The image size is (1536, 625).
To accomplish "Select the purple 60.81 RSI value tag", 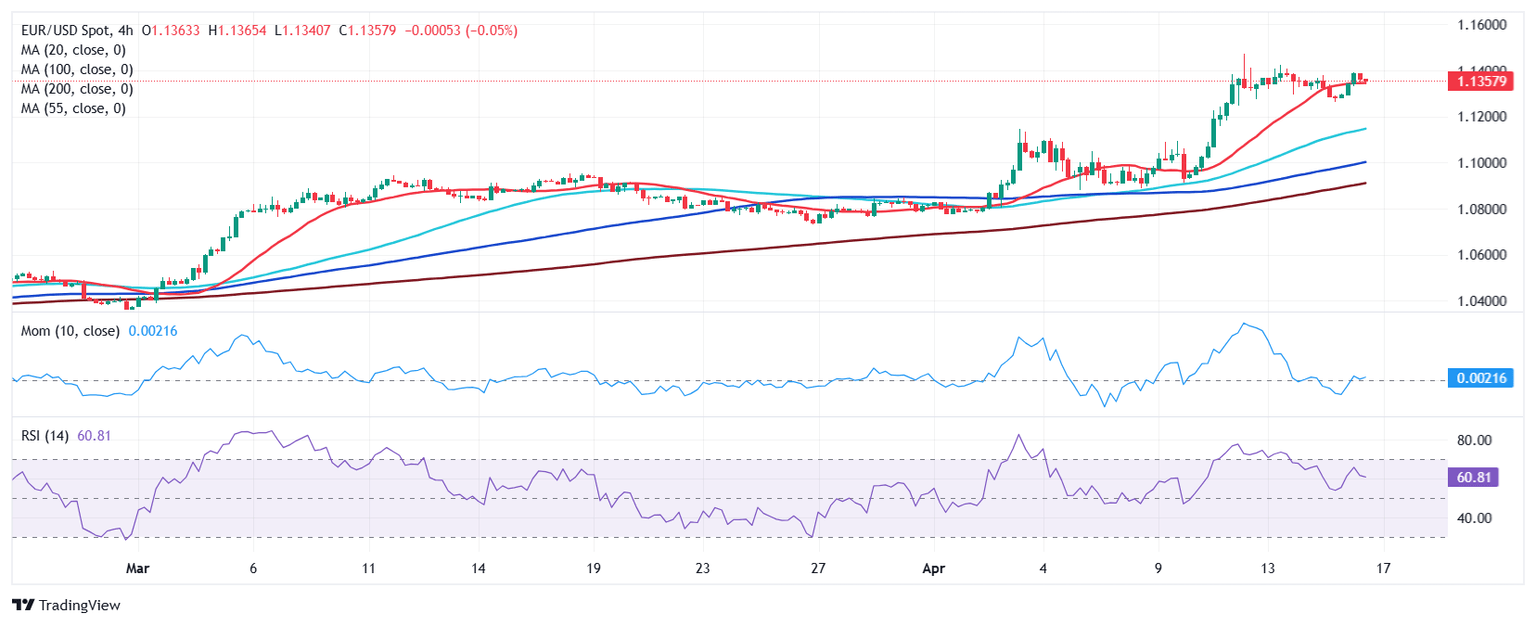I will 1475,478.
